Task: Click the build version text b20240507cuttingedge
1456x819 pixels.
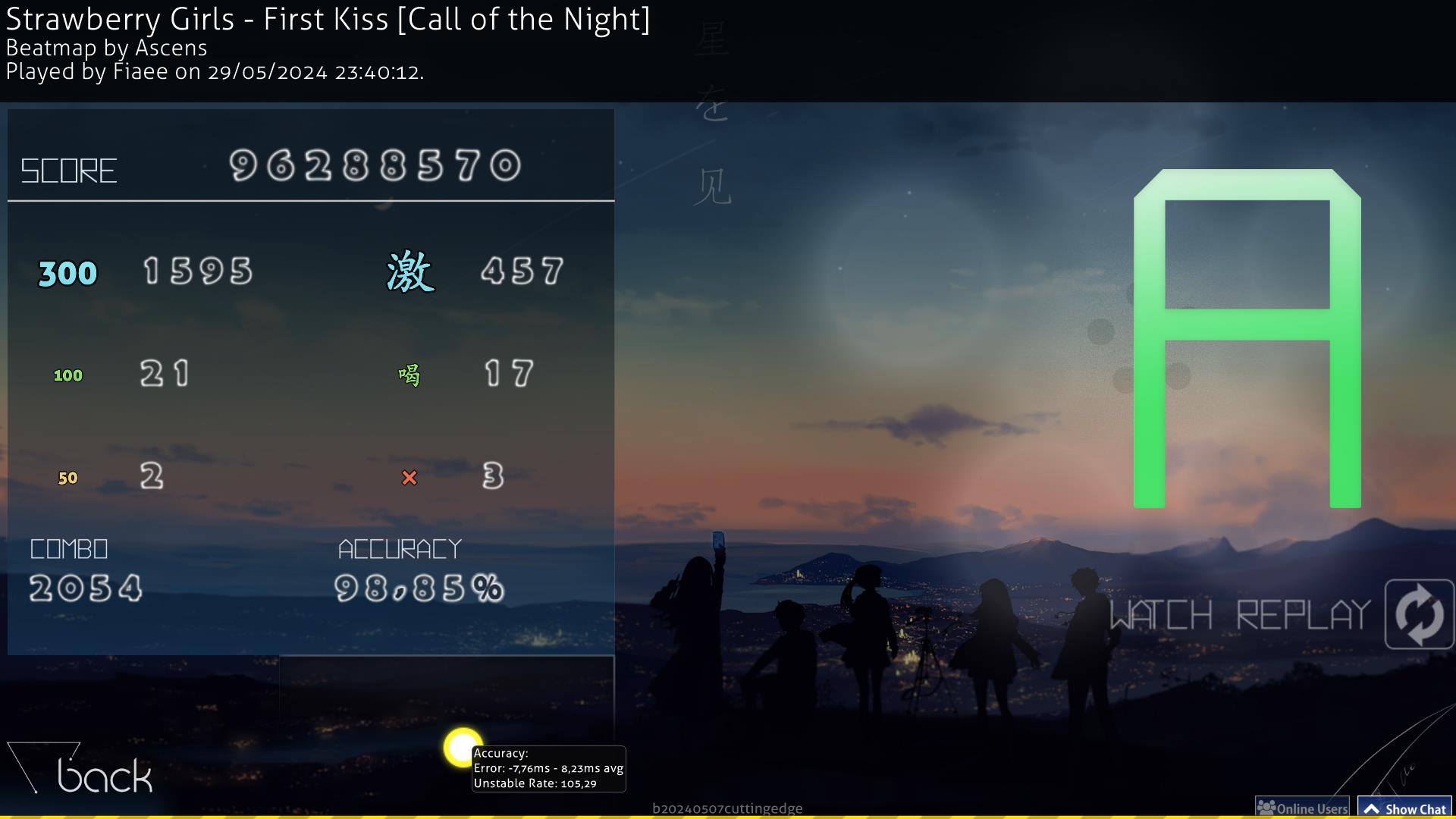Action: (x=727, y=808)
